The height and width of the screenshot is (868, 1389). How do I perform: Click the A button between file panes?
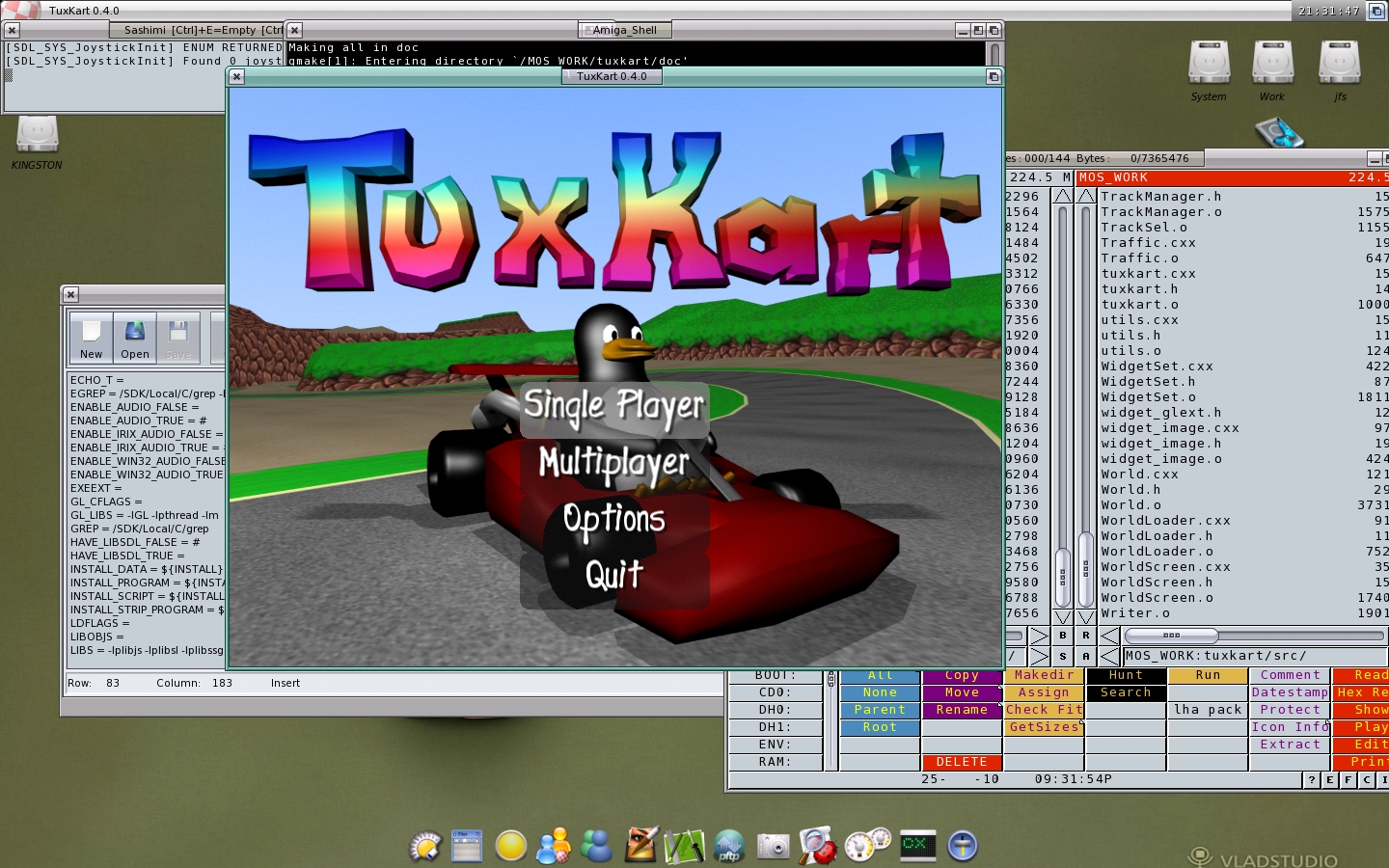[x=1086, y=656]
